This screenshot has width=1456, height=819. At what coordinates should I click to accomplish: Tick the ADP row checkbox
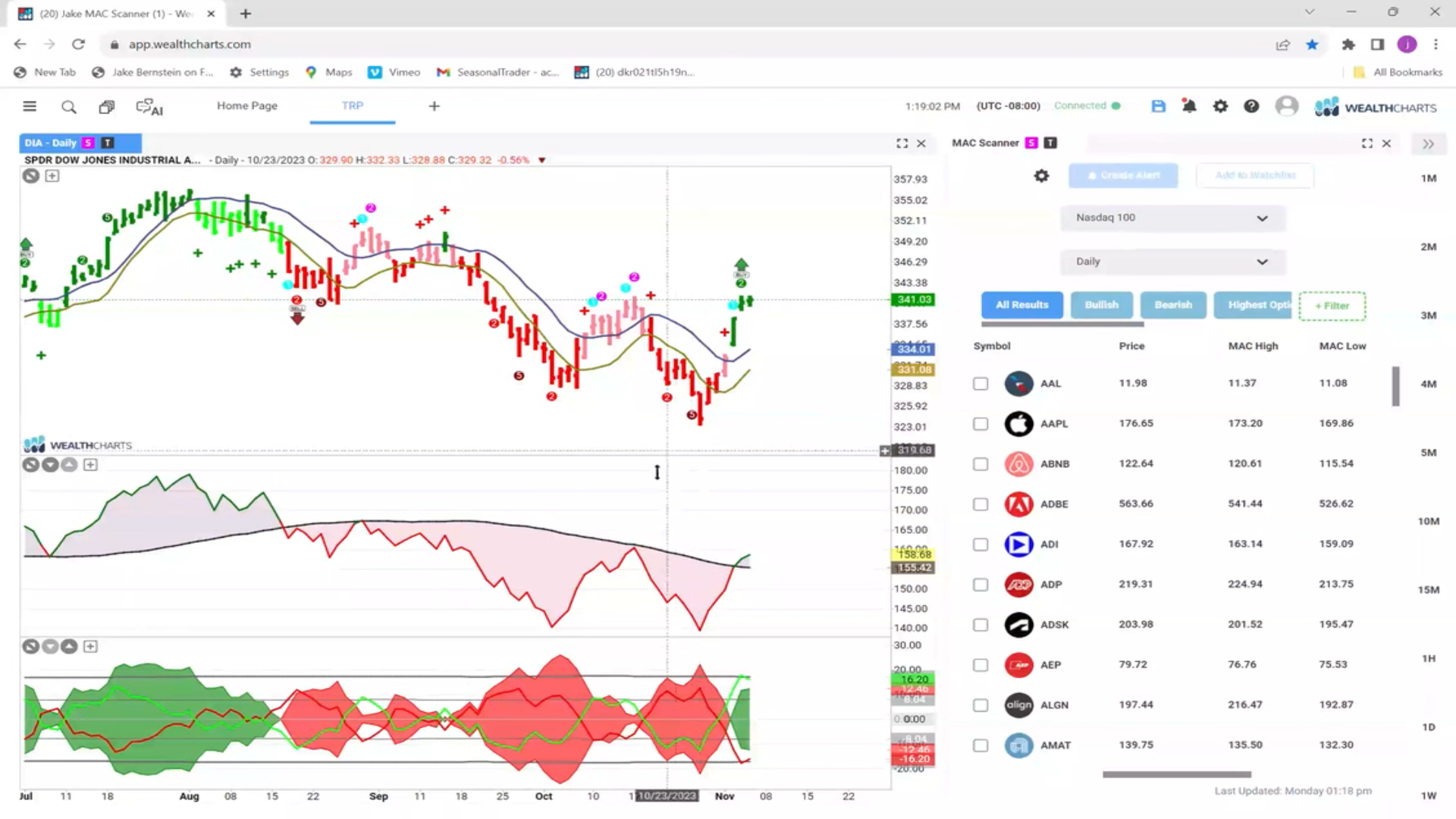coord(981,585)
